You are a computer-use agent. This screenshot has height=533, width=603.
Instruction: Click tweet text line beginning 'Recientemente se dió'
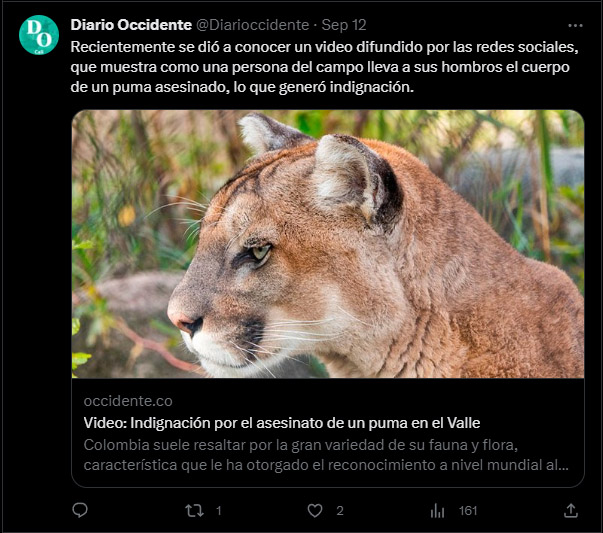325,47
